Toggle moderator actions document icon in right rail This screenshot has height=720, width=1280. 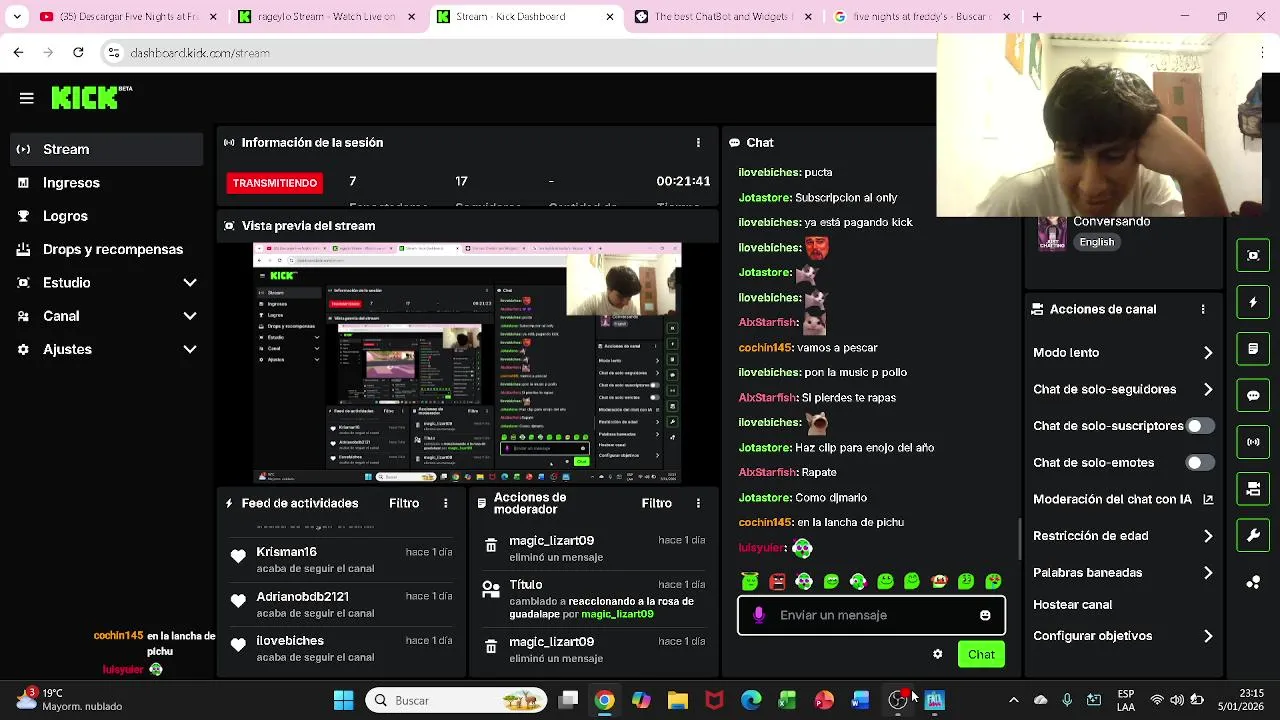[x=1253, y=349]
